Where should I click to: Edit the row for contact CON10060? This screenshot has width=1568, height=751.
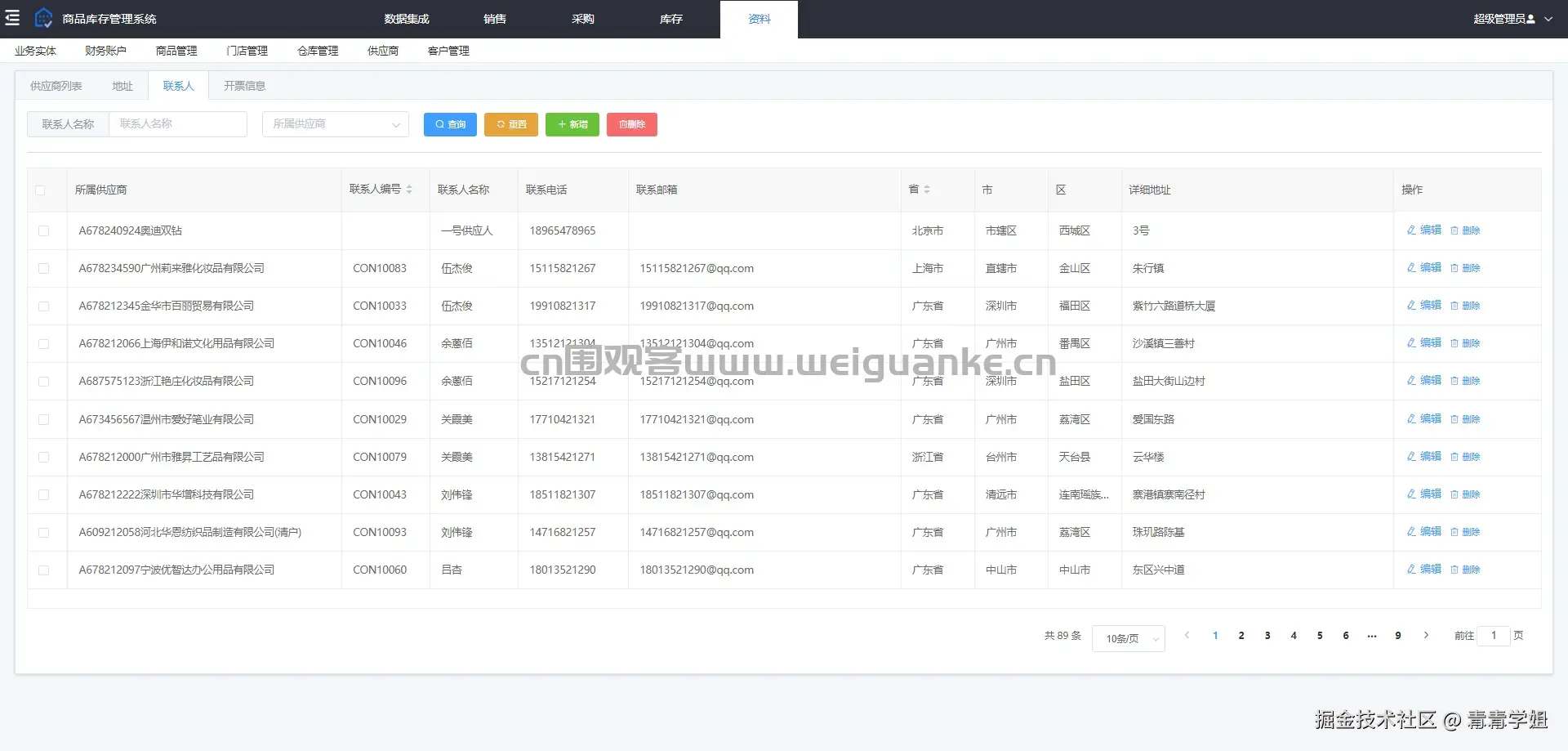[1423, 570]
